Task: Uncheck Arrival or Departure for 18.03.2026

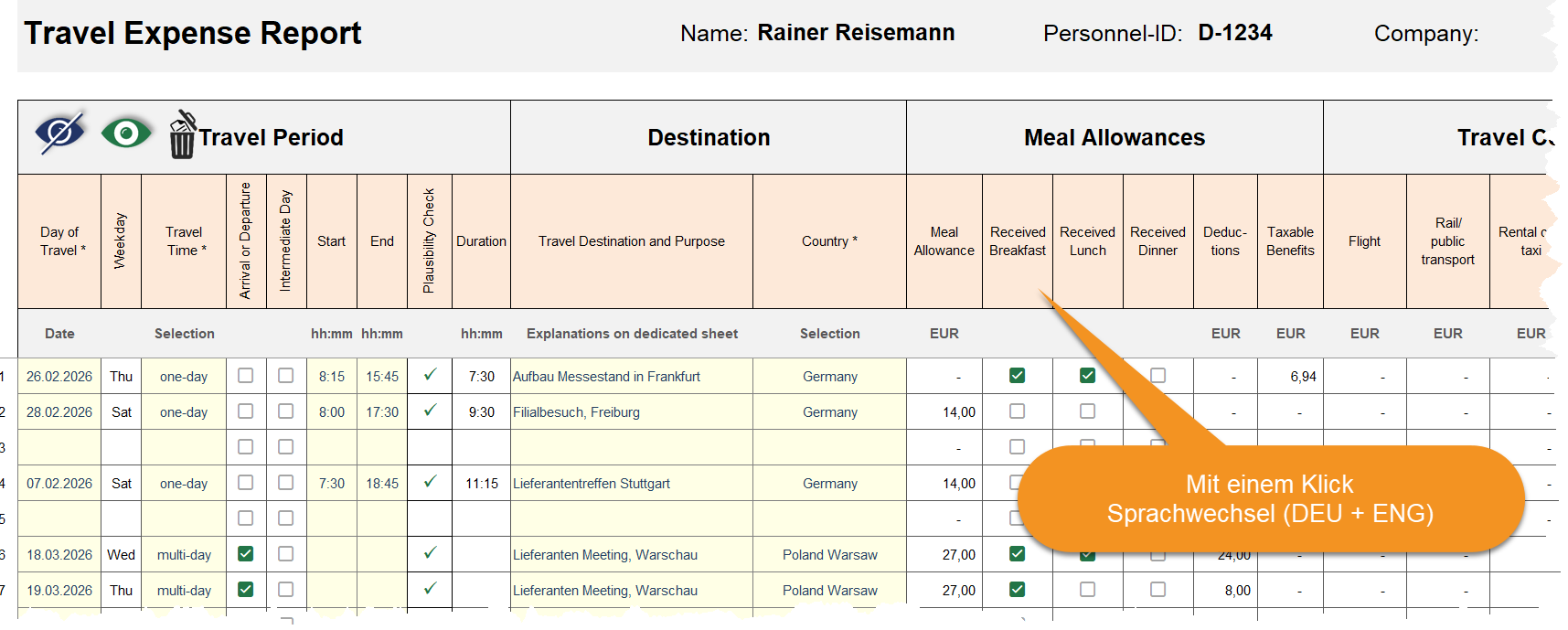Action: 245,554
